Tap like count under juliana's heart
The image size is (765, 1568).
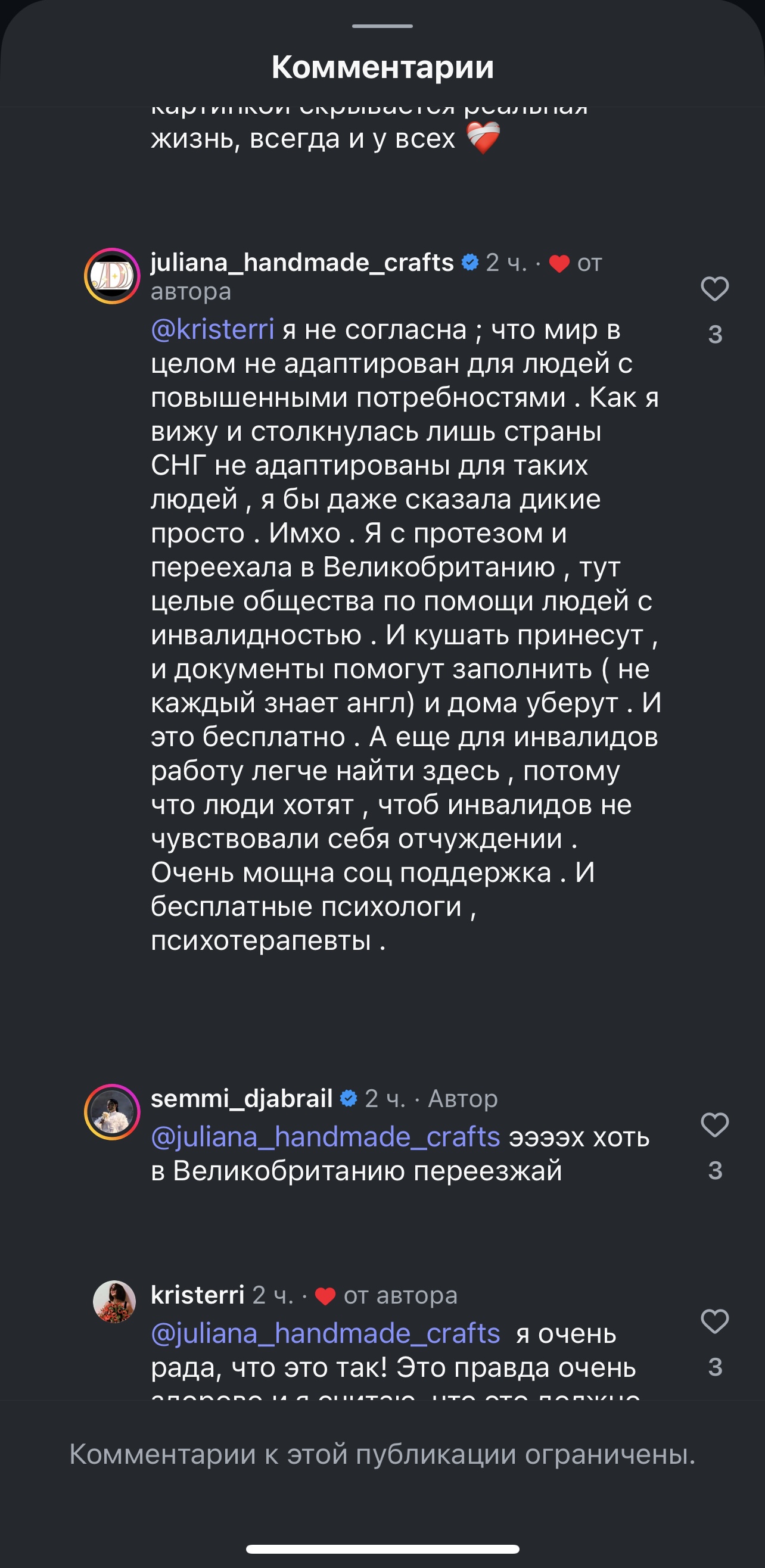pyautogui.click(x=715, y=334)
